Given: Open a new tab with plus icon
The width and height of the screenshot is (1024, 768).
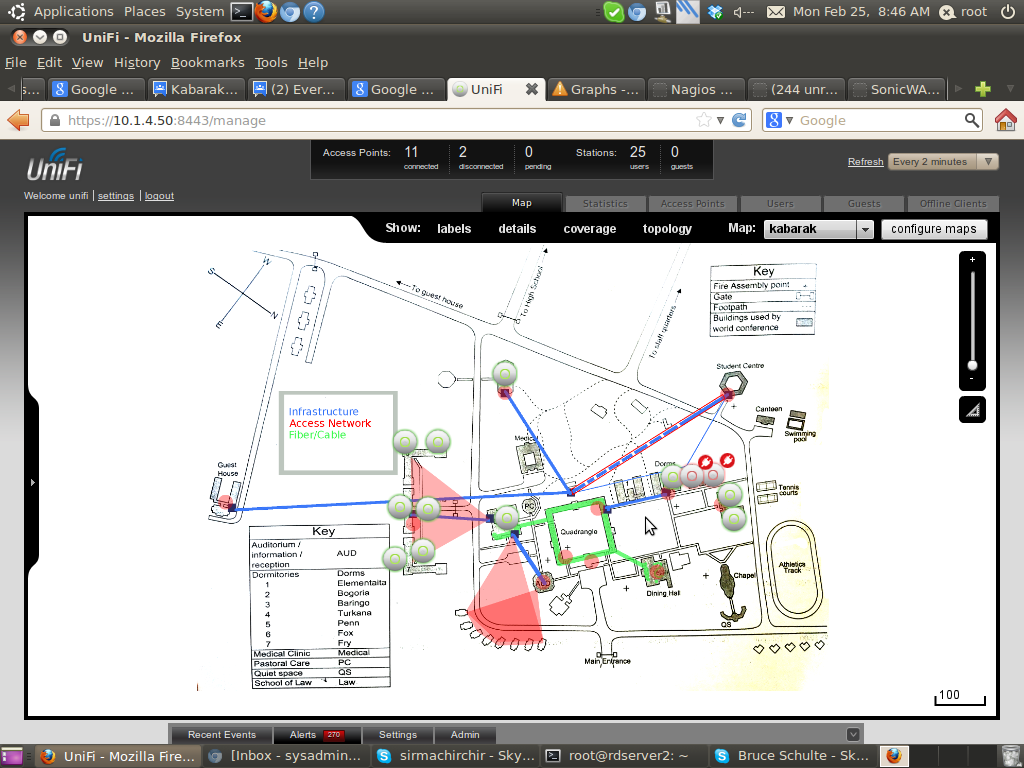Looking at the screenshot, I should [983, 89].
